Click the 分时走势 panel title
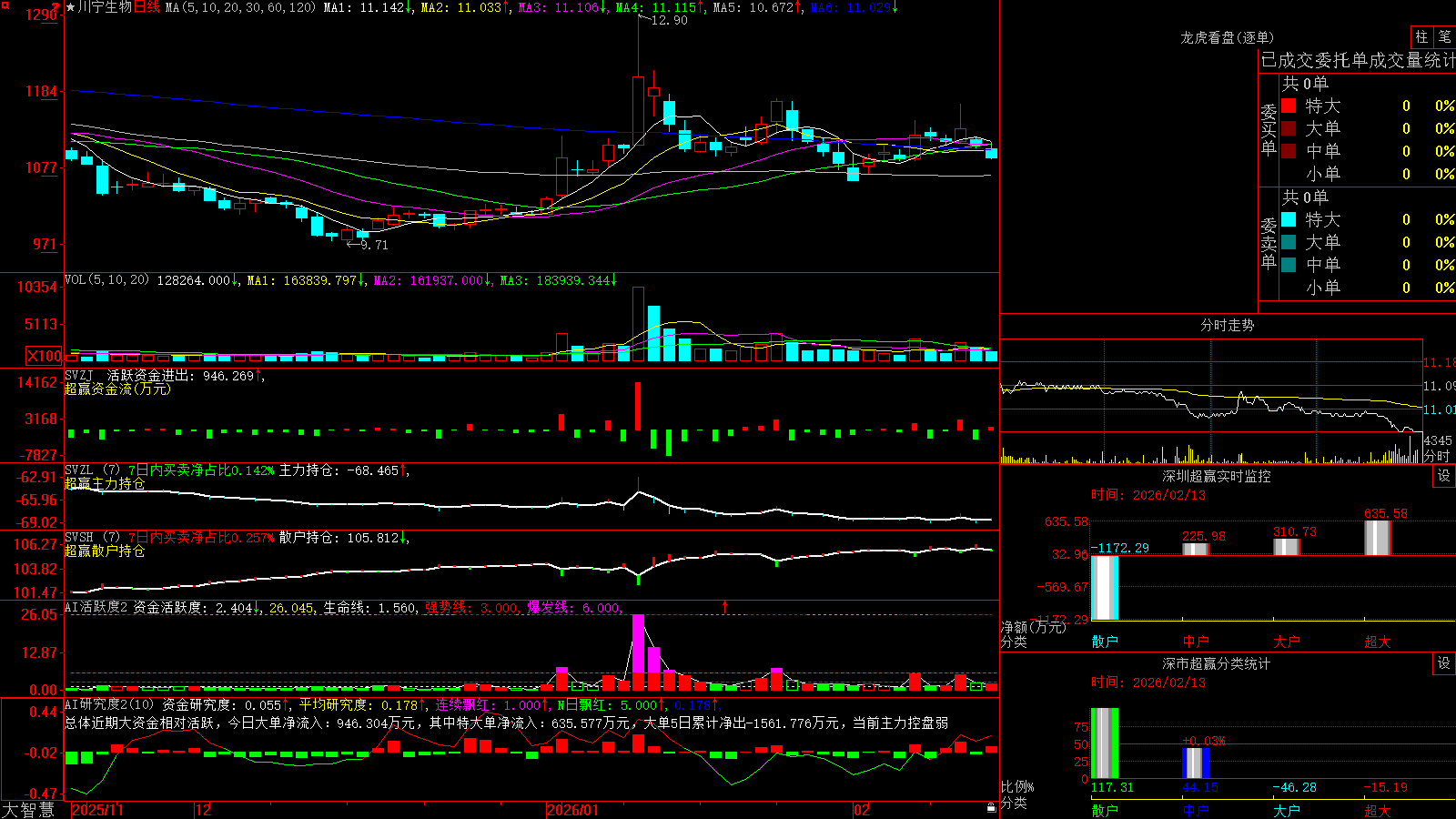The height and width of the screenshot is (819, 1456). pos(1227,325)
